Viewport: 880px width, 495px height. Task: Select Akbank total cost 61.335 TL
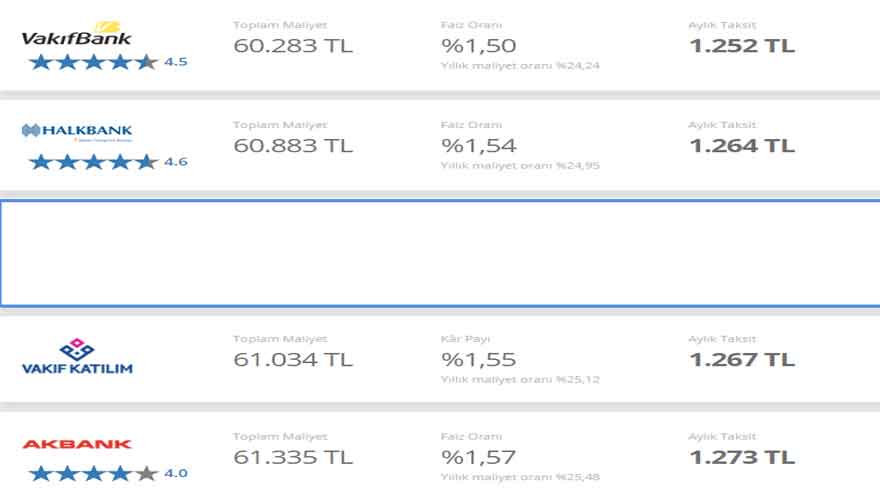pos(293,457)
